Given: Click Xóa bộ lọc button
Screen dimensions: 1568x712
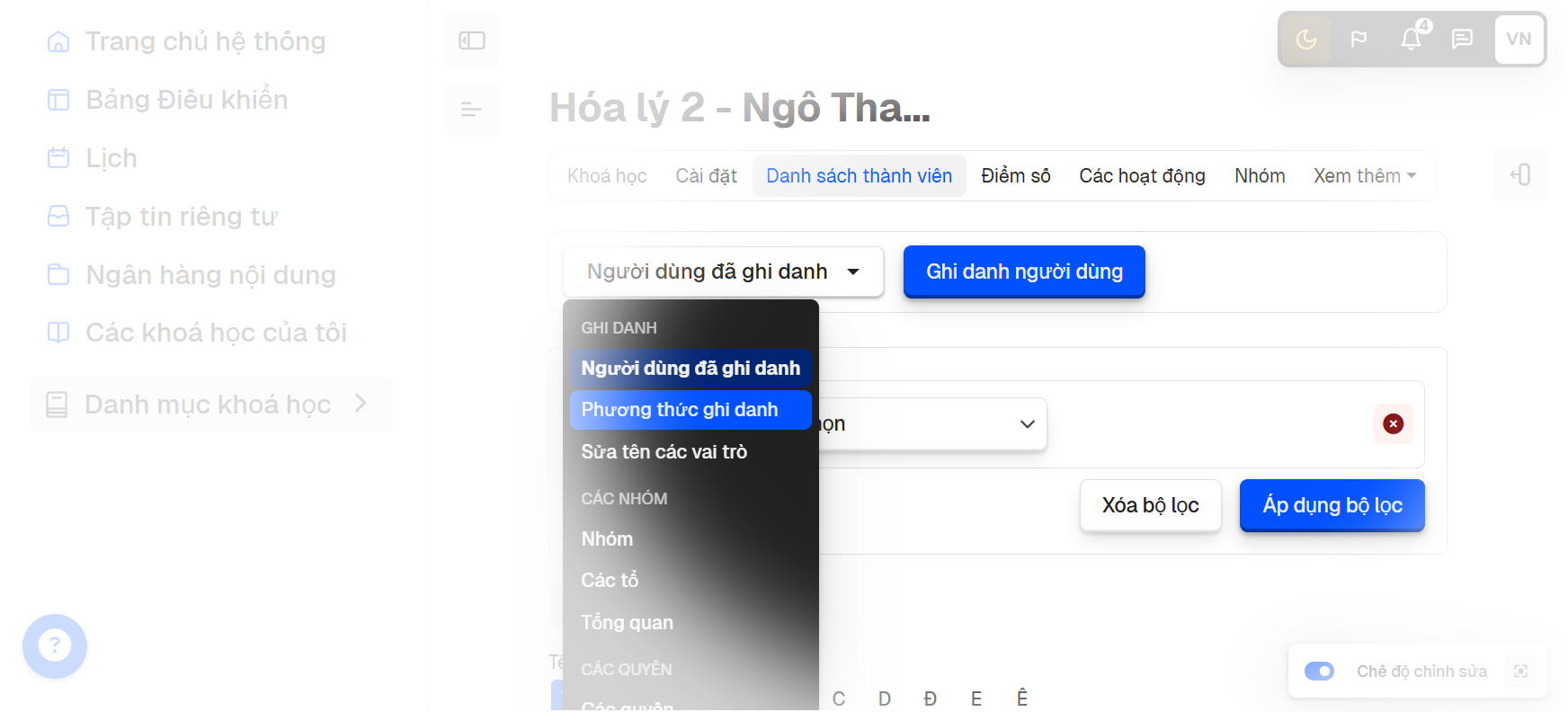Looking at the screenshot, I should pyautogui.click(x=1150, y=505).
